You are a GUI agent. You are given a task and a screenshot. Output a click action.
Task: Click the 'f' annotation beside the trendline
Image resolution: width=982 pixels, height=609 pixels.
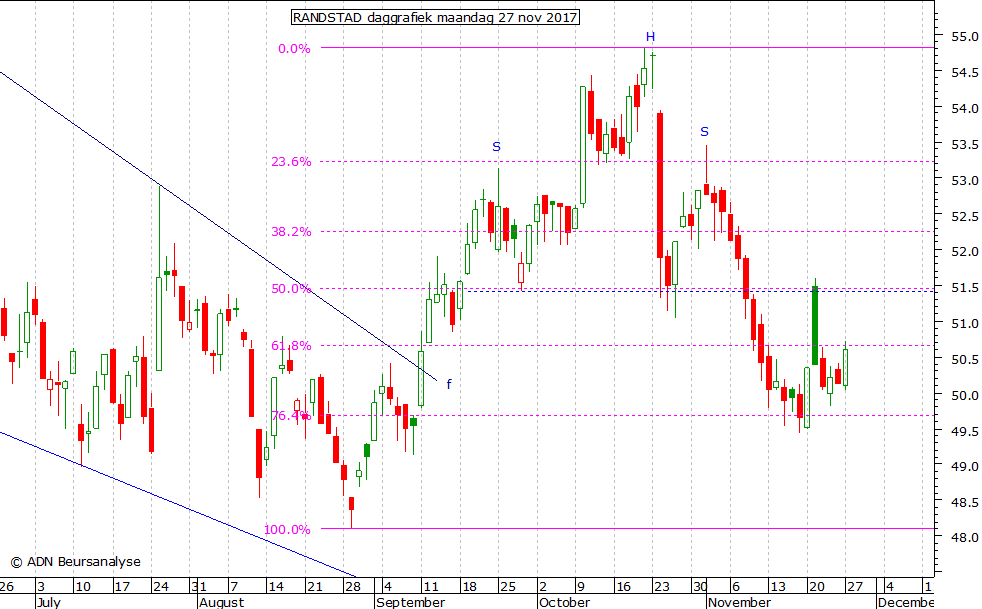click(x=449, y=384)
